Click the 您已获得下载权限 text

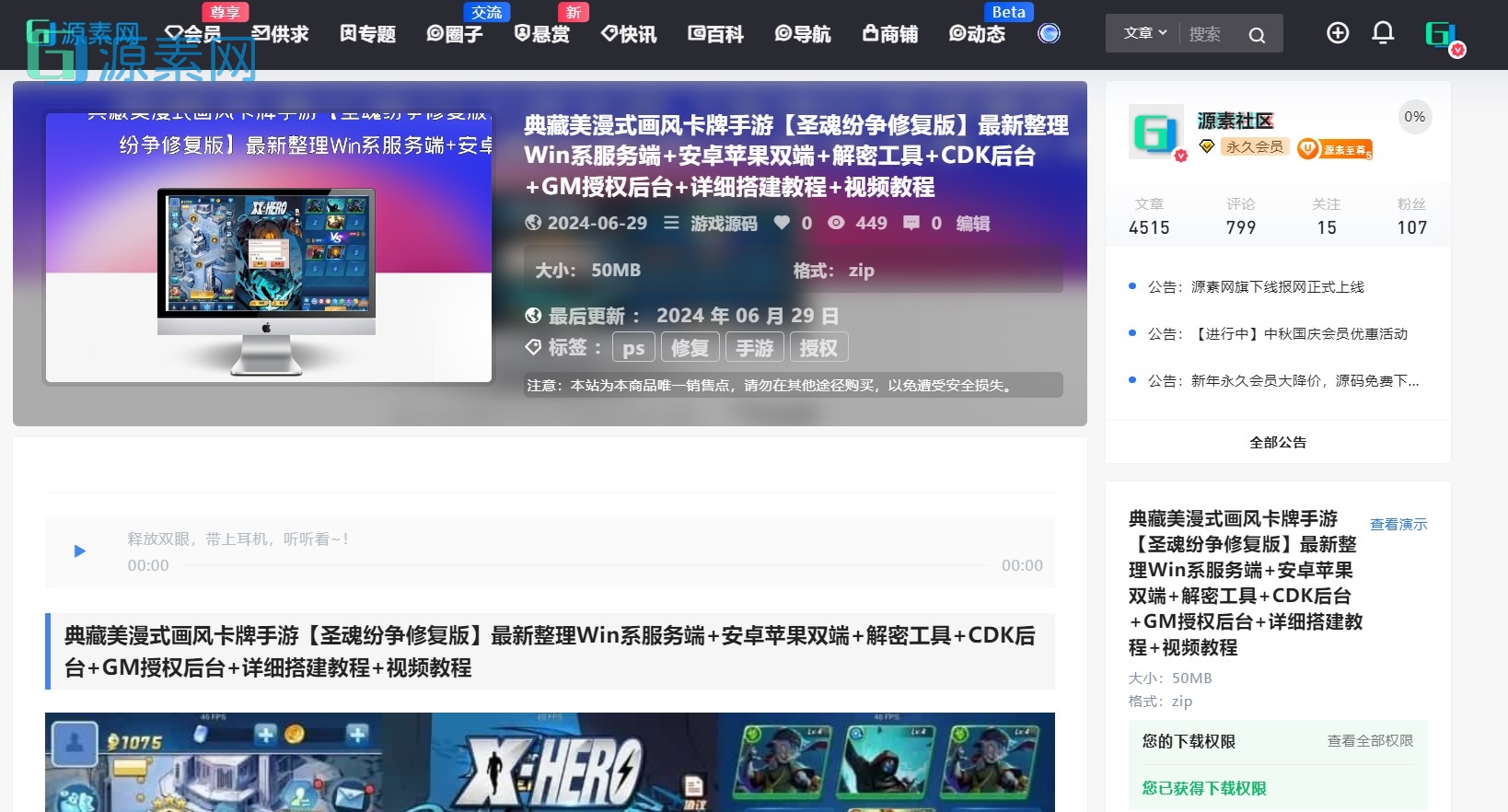1204,788
